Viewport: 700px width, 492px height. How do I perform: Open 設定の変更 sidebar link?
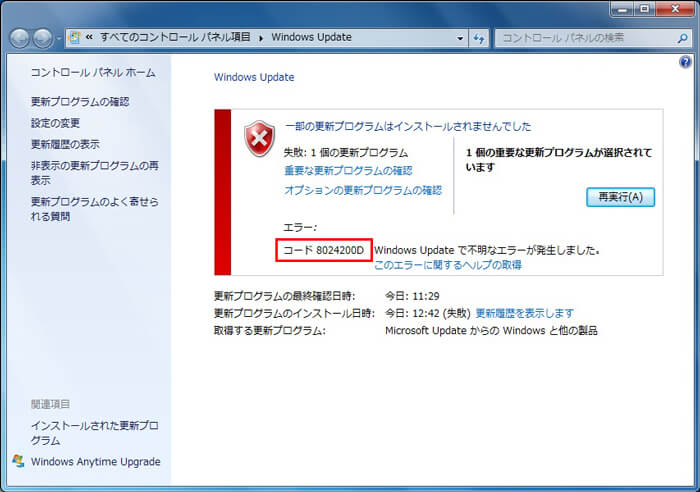point(55,123)
